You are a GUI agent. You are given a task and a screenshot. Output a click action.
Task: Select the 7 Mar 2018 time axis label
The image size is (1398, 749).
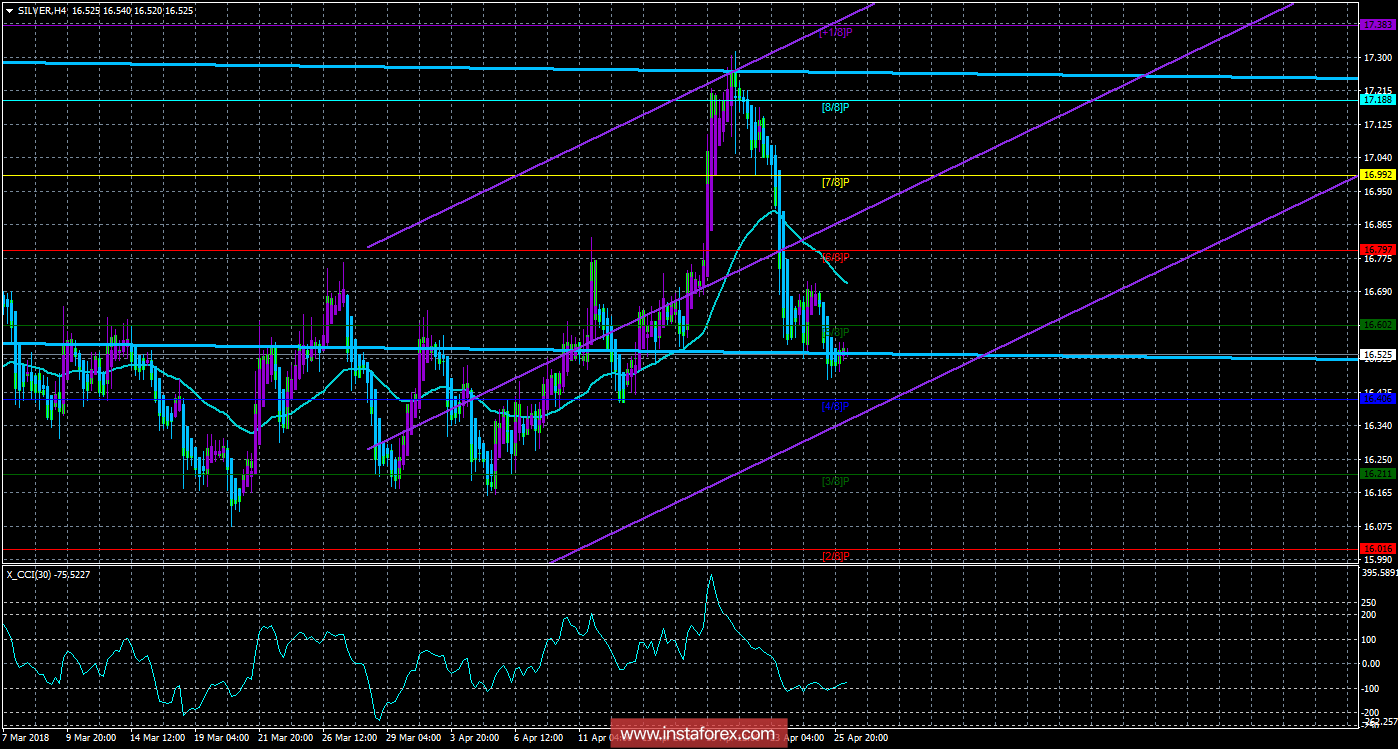click(x=24, y=738)
